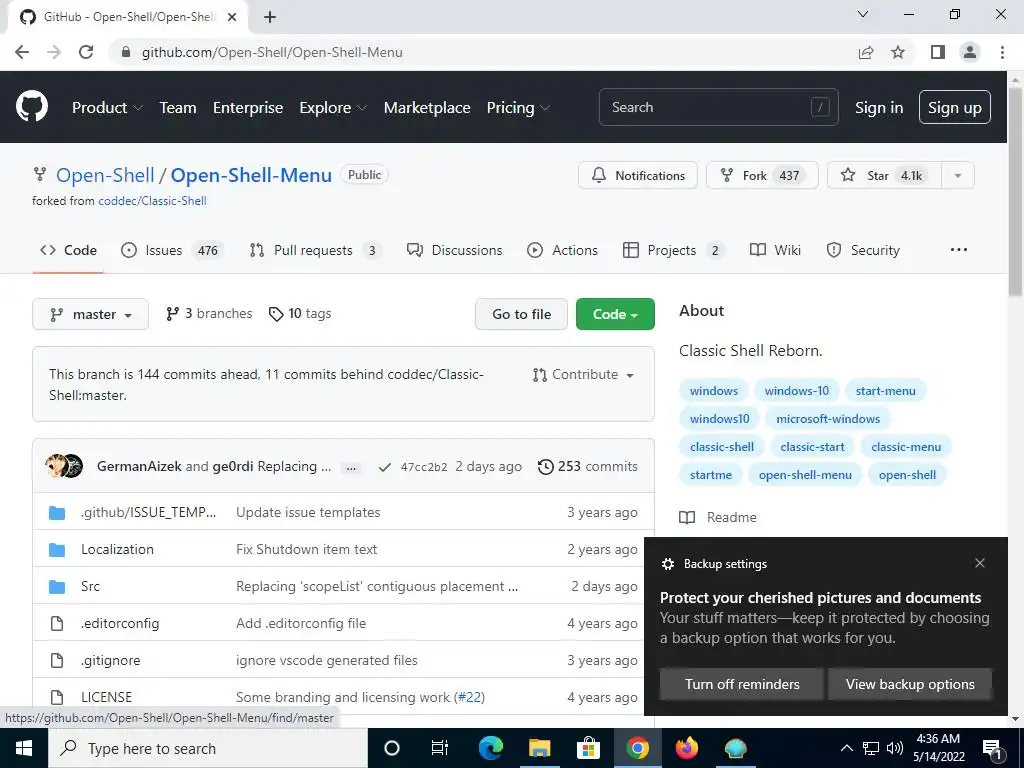The width and height of the screenshot is (1024, 768).
Task: Open the .editorconfig file
Action: point(120,623)
